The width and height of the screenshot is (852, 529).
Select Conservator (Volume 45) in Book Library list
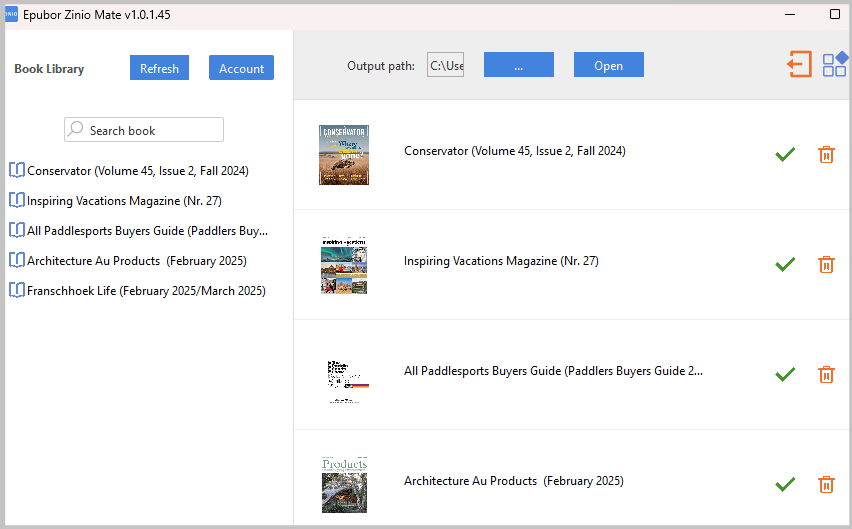[x=138, y=171]
